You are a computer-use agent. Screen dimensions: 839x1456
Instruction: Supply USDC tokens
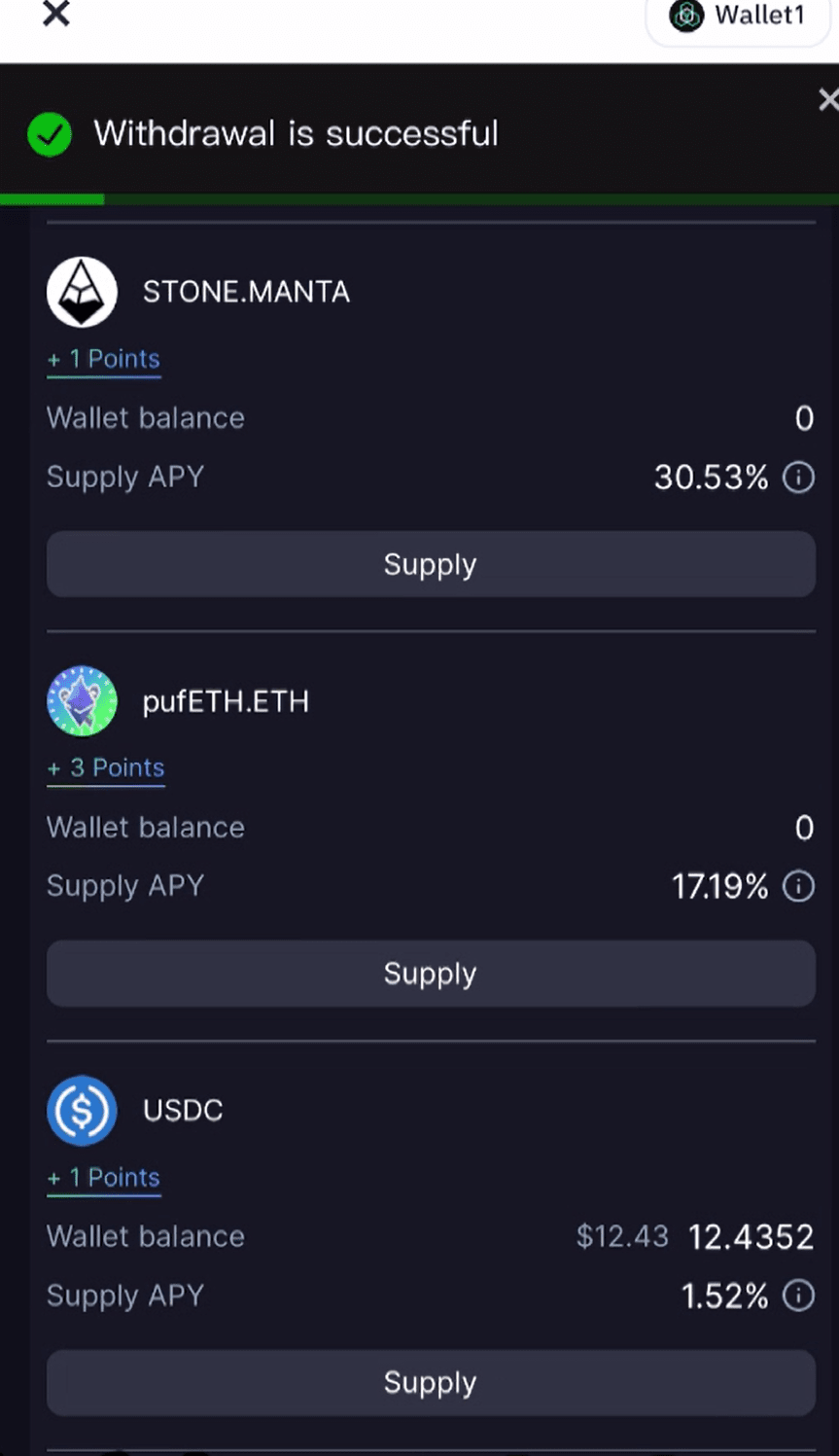430,1382
